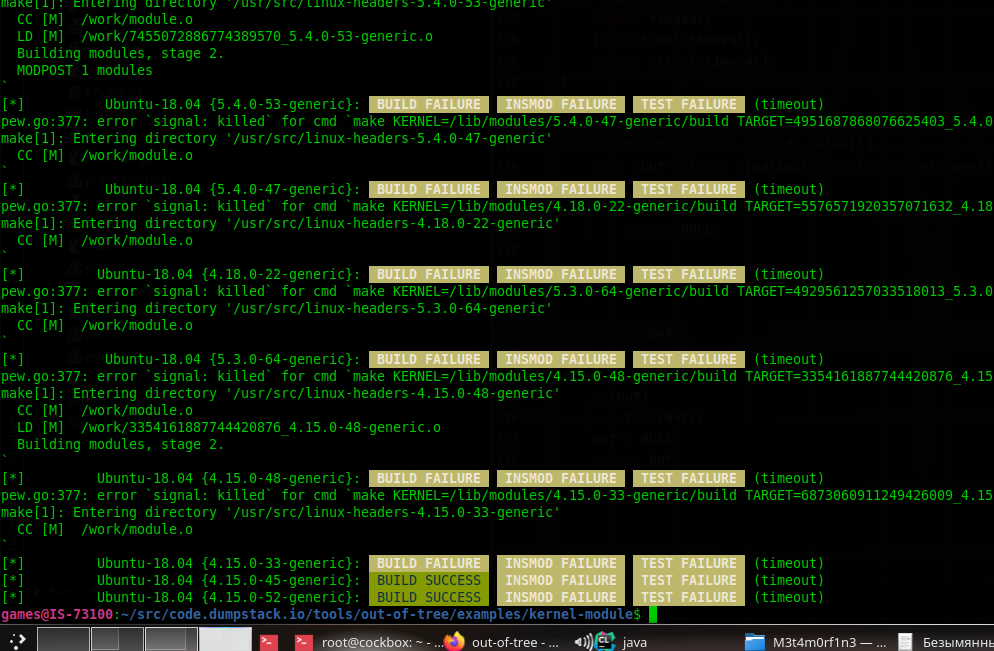Click TEST FAILURE badge for 4.18.0-22-generic
The width and height of the screenshot is (994, 651).
click(688, 274)
